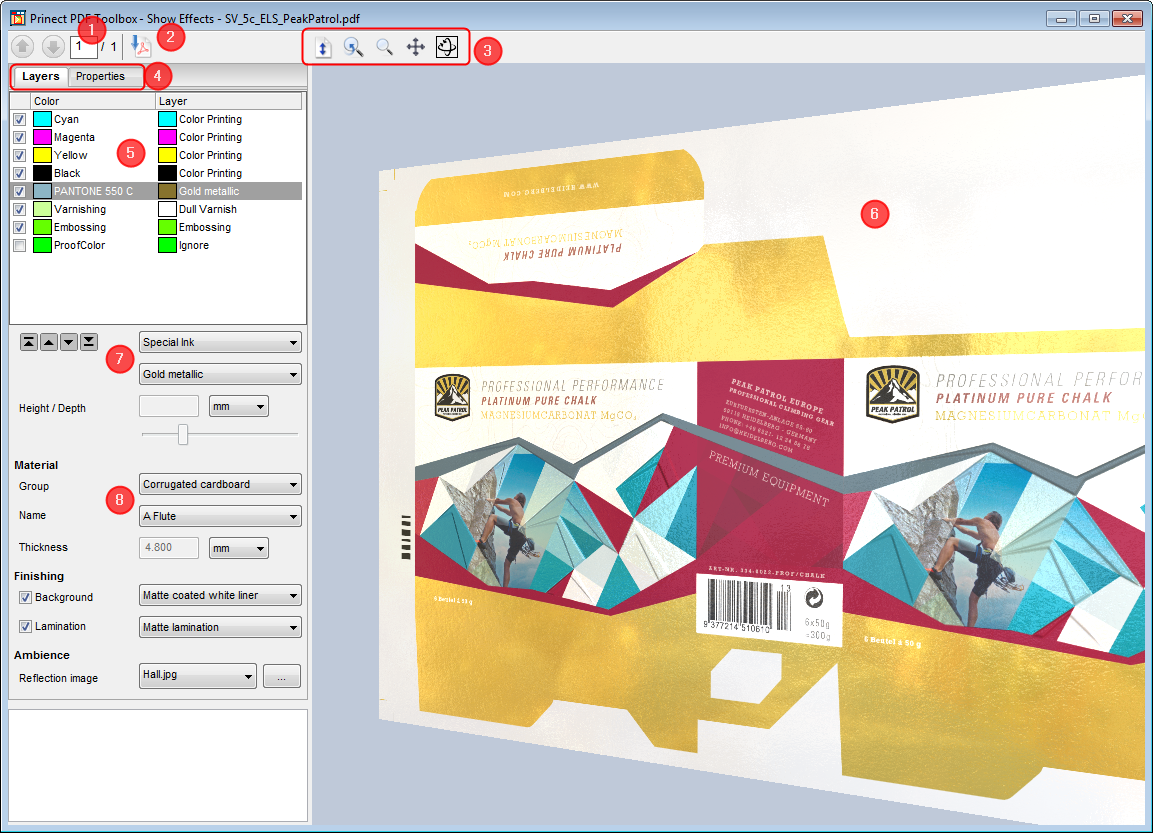Select the pan move tool
This screenshot has height=833, width=1153.
pyautogui.click(x=416, y=47)
